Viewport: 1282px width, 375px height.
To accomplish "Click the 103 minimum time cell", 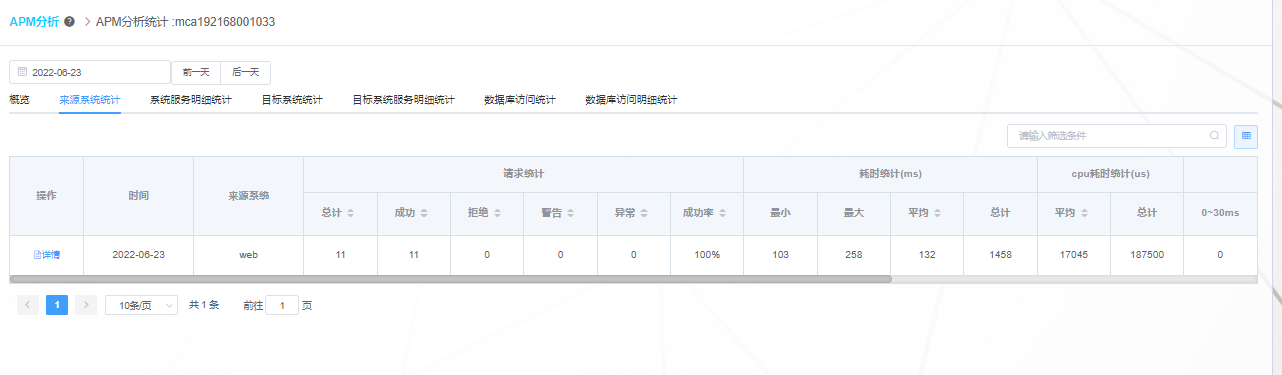I will coord(781,255).
